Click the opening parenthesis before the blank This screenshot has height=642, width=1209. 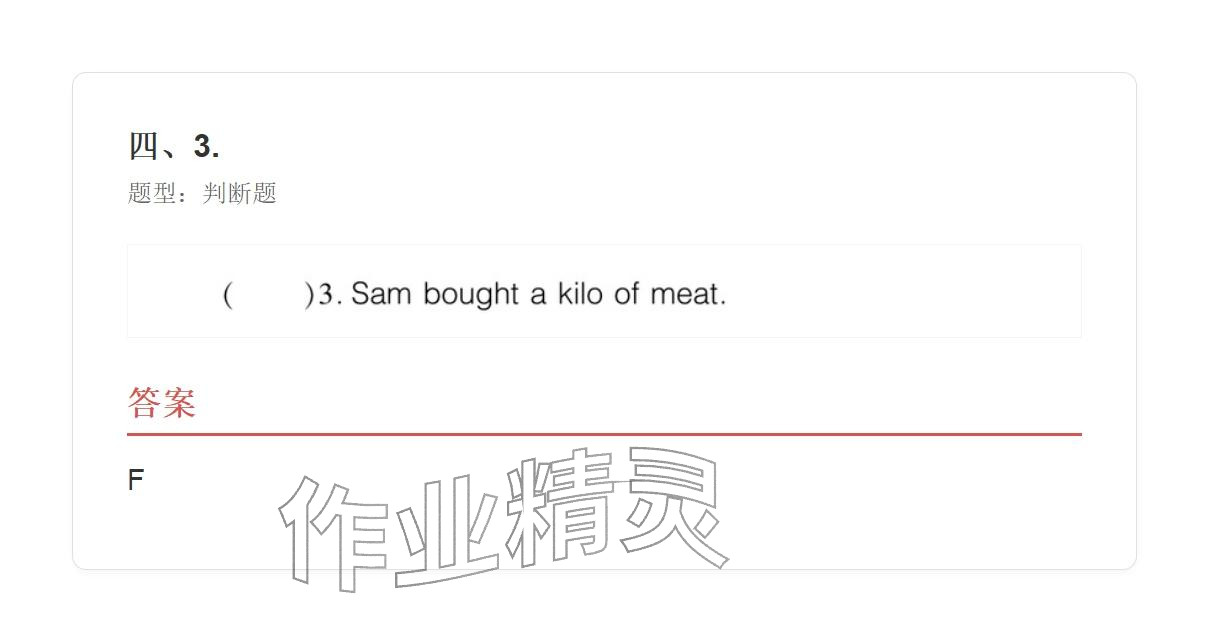coord(228,294)
